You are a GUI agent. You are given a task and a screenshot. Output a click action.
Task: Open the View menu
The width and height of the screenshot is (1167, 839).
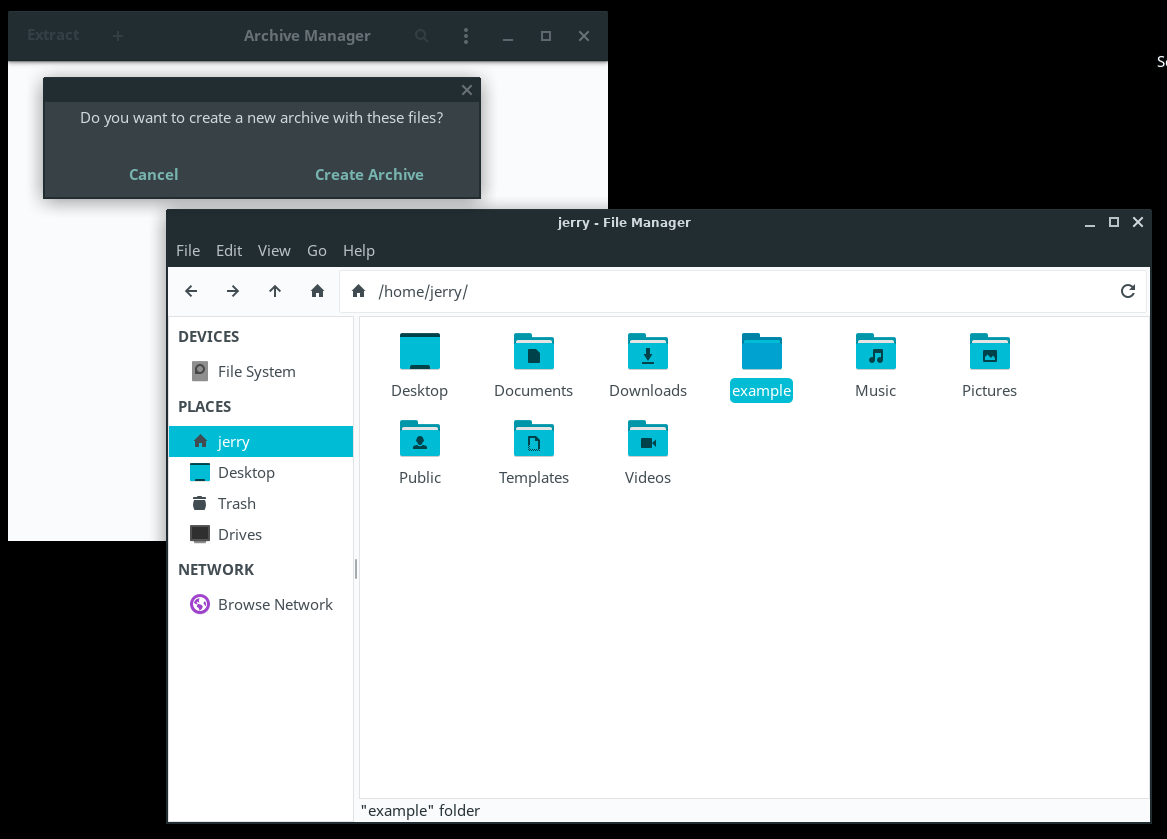(x=274, y=251)
